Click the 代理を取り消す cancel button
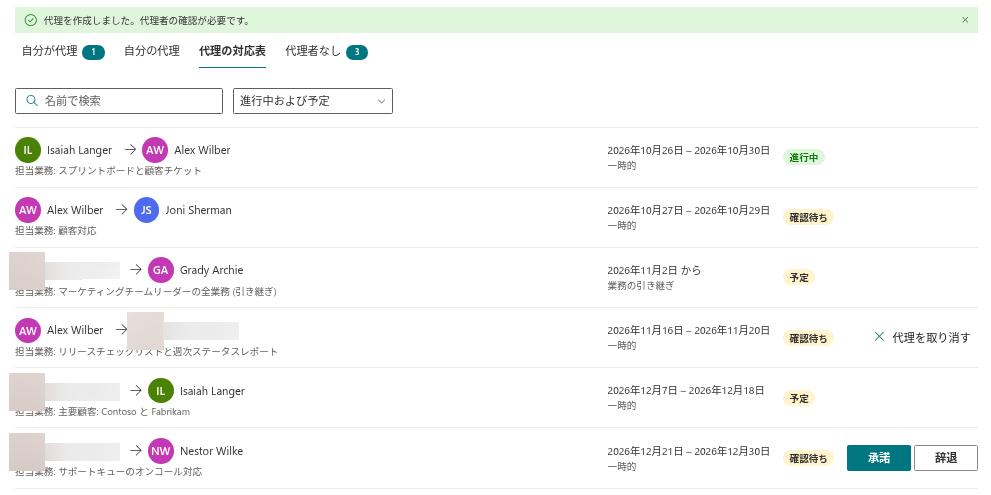This screenshot has height=495, width=991. click(x=921, y=338)
